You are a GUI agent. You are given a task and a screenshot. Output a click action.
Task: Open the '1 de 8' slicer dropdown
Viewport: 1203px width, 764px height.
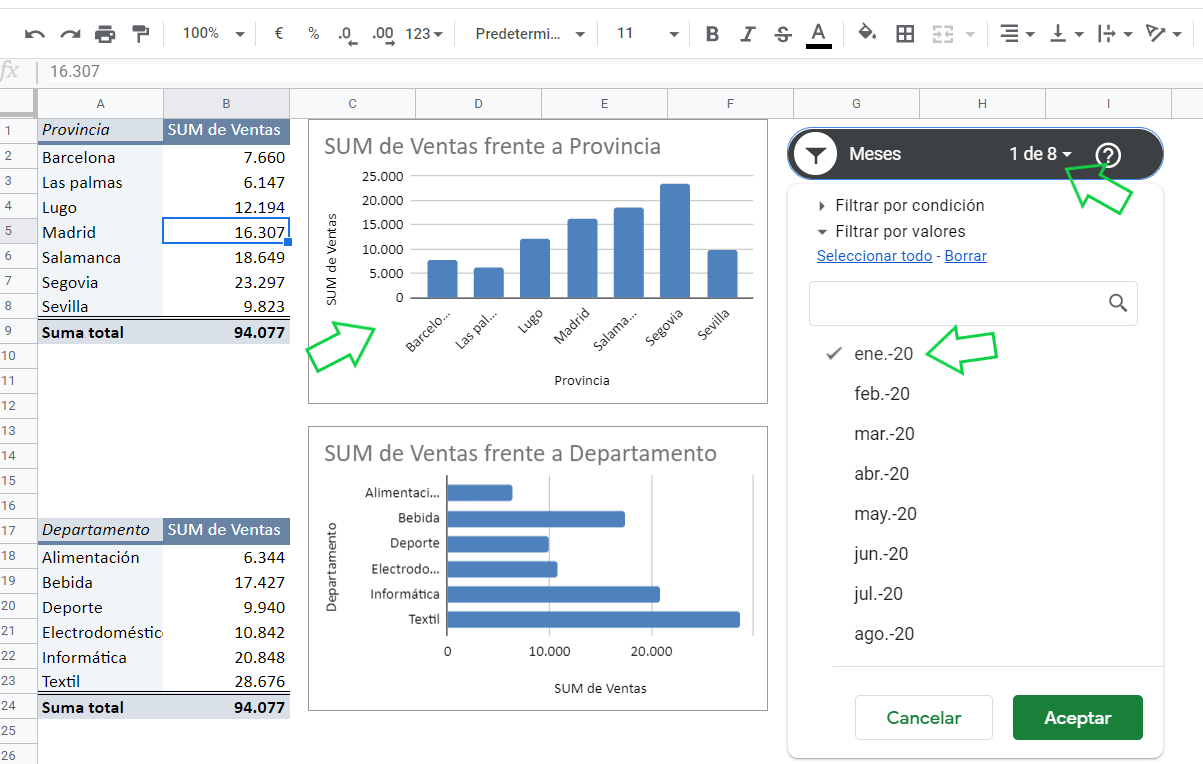click(1041, 154)
